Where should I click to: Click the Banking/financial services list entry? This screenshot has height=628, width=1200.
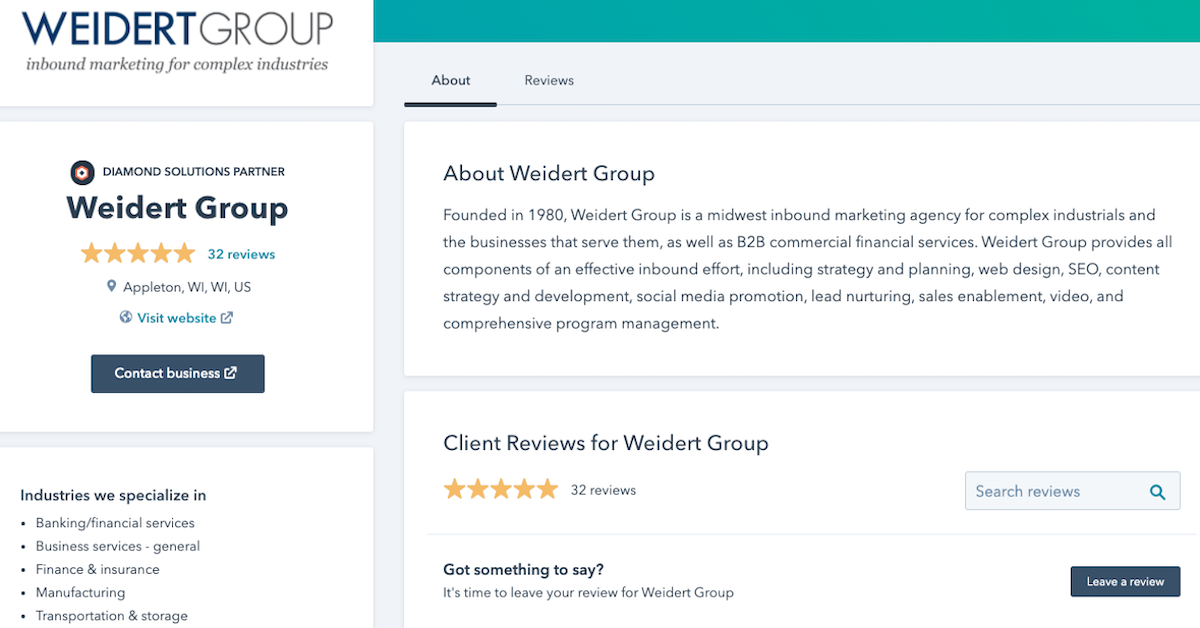pos(115,522)
